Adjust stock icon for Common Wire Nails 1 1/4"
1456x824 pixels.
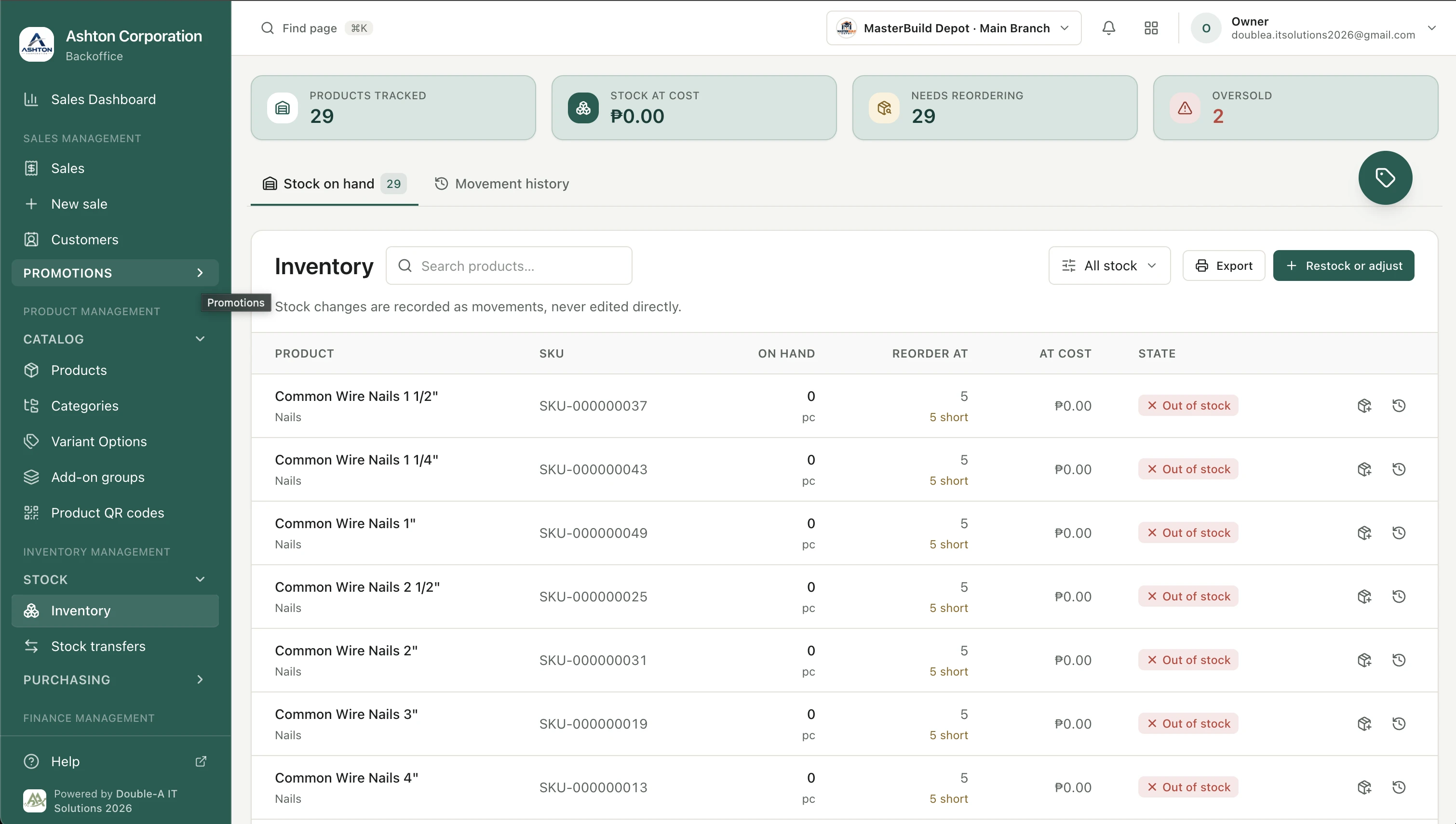1364,469
